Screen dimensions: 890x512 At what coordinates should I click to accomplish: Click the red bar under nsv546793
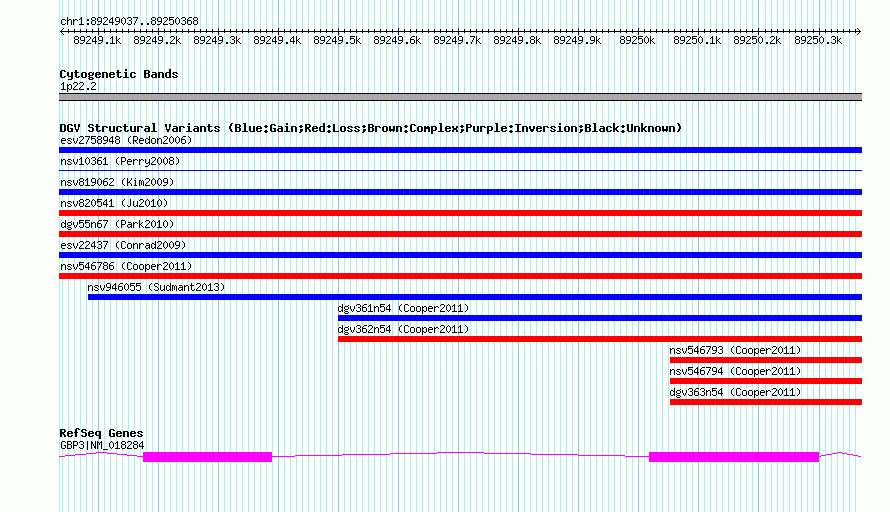tap(766, 360)
